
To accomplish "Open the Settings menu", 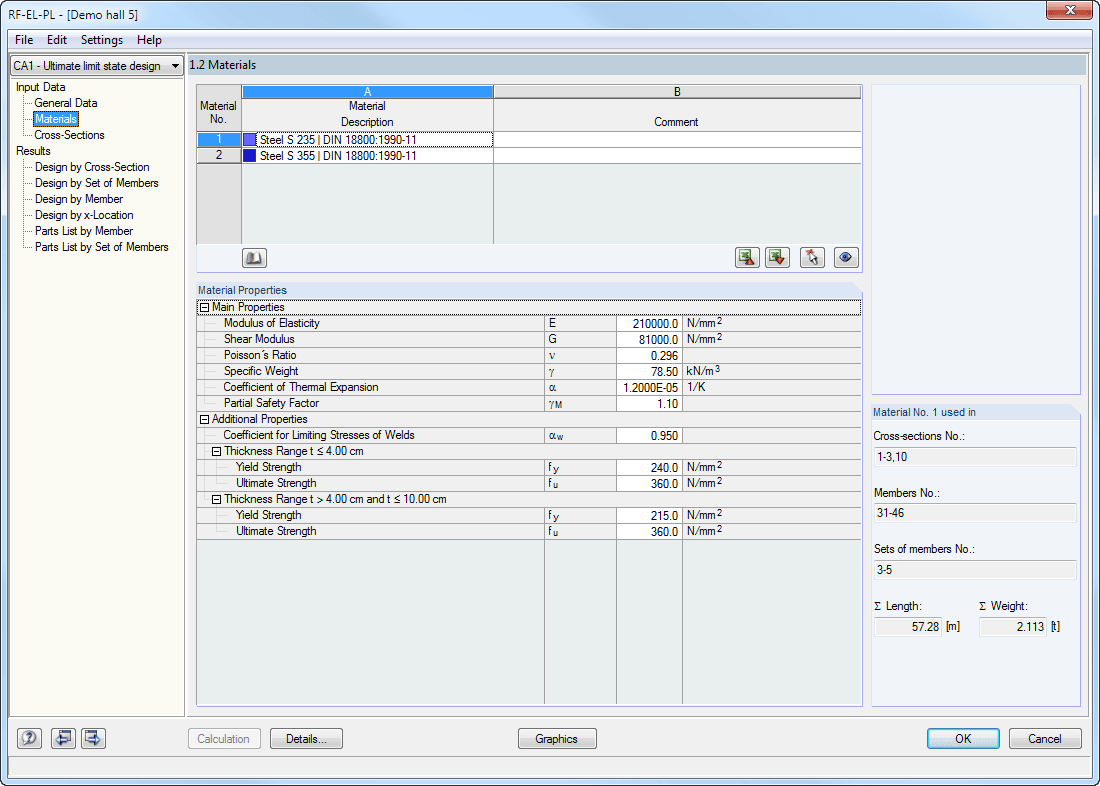I will (x=102, y=40).
